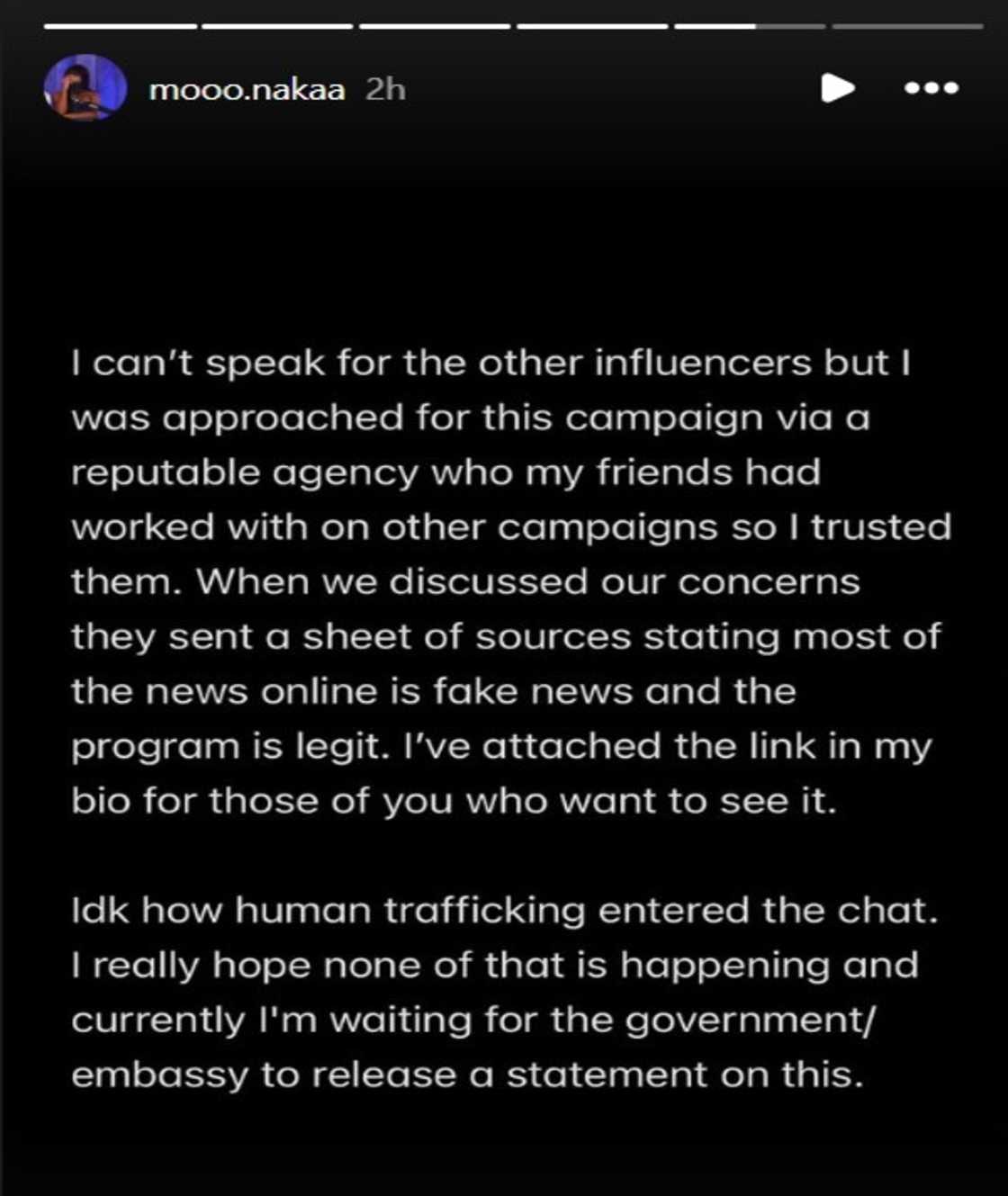This screenshot has width=1008, height=1196.
Task: Tap the "reputable agency who my friends" line
Action: point(446,472)
